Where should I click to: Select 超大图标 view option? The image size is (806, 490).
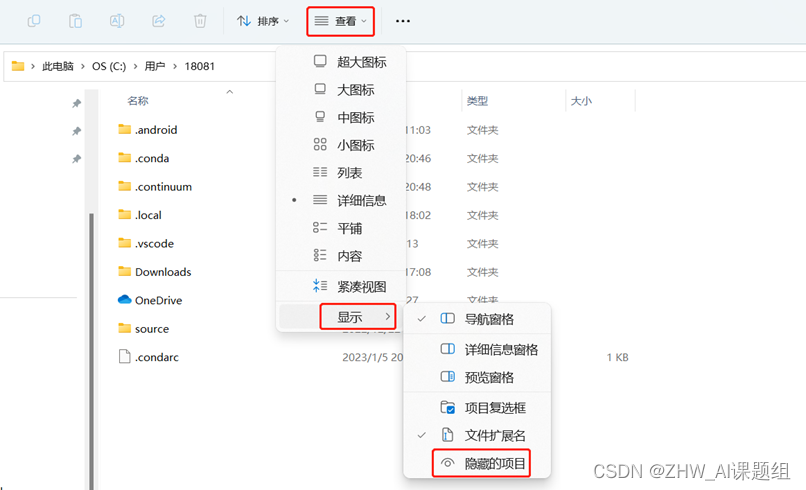click(x=341, y=62)
